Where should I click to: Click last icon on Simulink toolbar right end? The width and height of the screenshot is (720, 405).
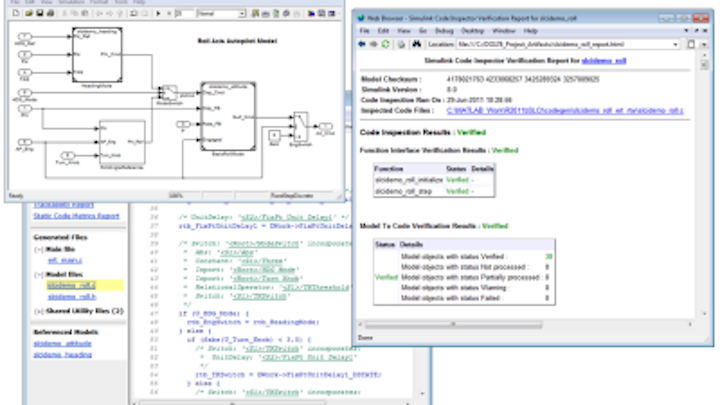(x=332, y=13)
